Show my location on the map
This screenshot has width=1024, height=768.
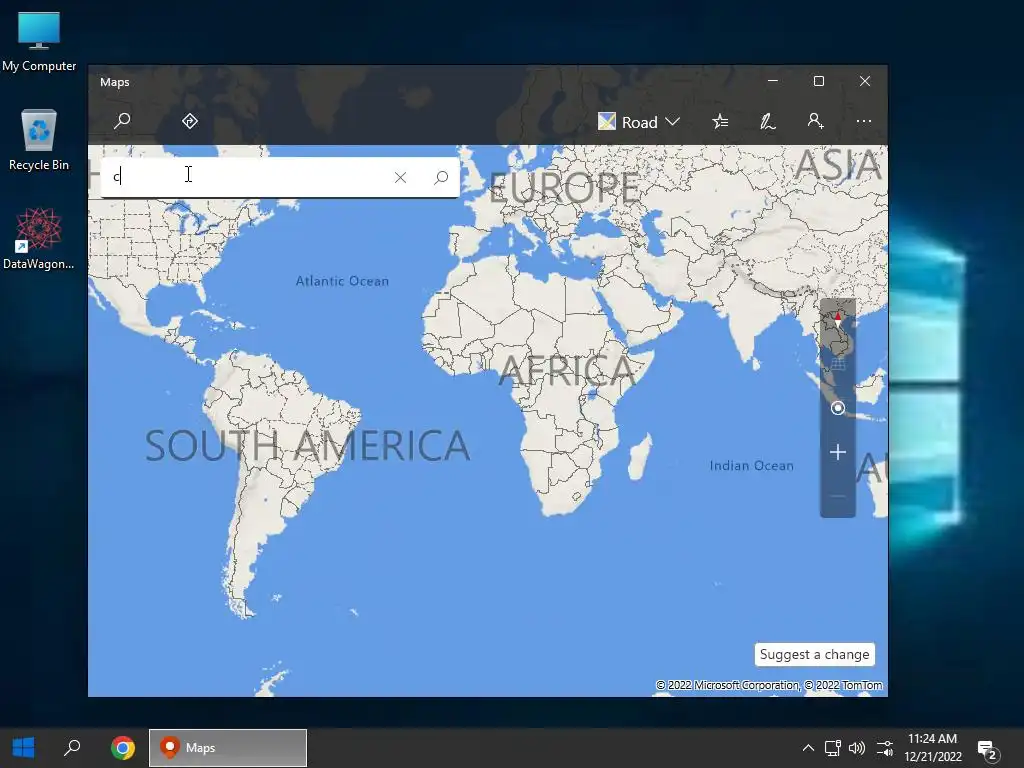click(x=838, y=408)
